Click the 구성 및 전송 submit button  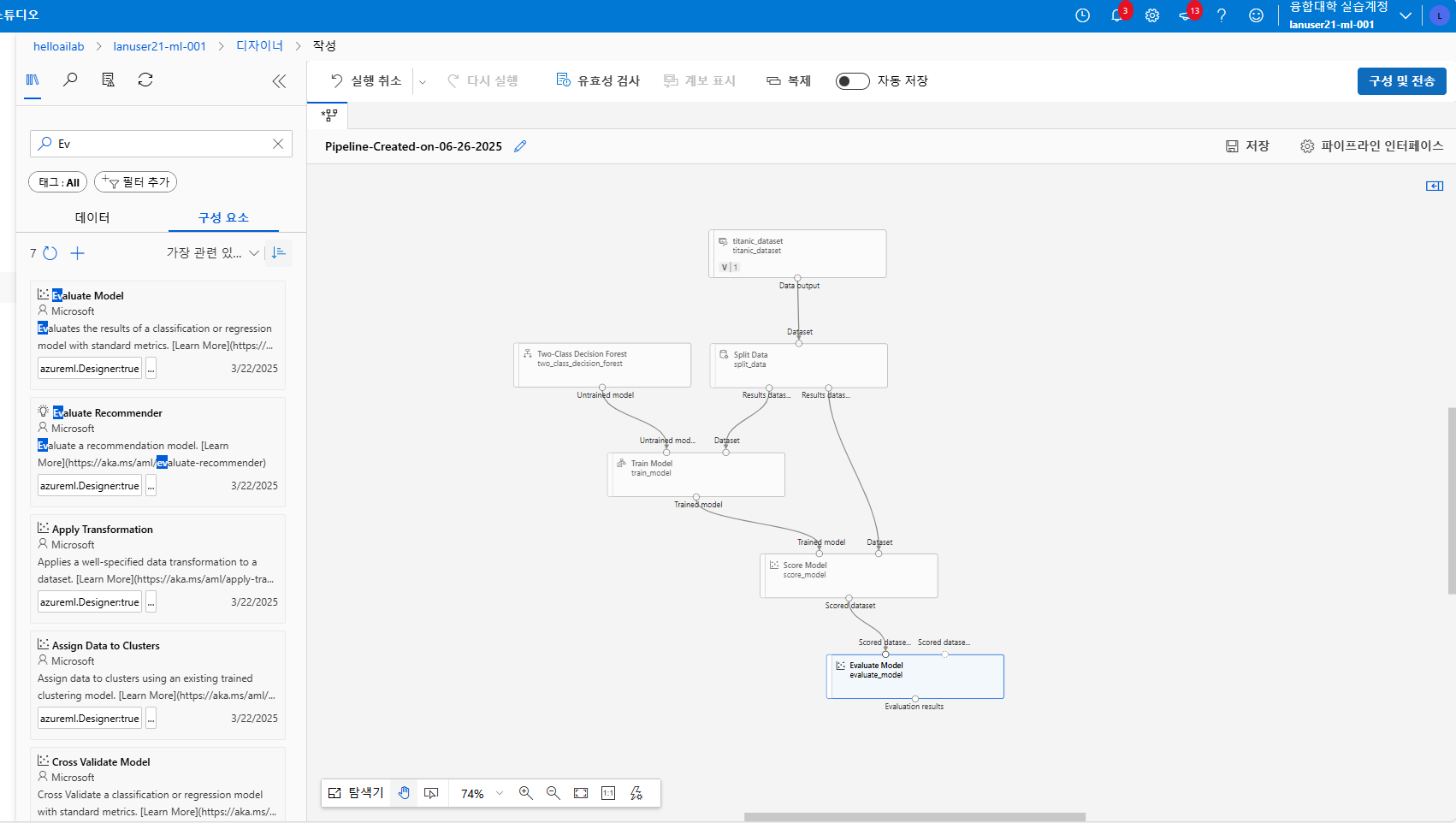tap(1401, 80)
